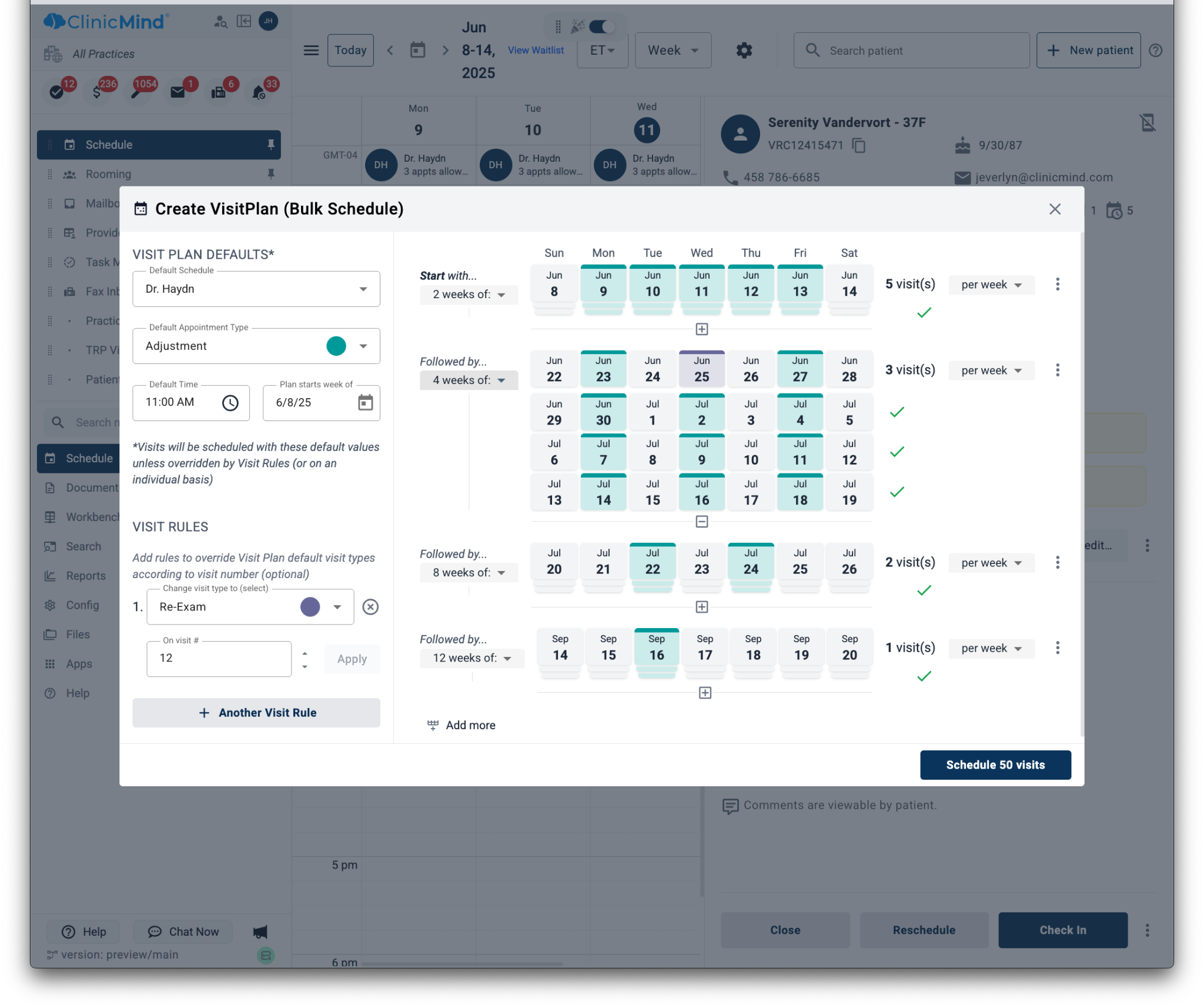Select Jul 21 as a visit day

(603, 562)
